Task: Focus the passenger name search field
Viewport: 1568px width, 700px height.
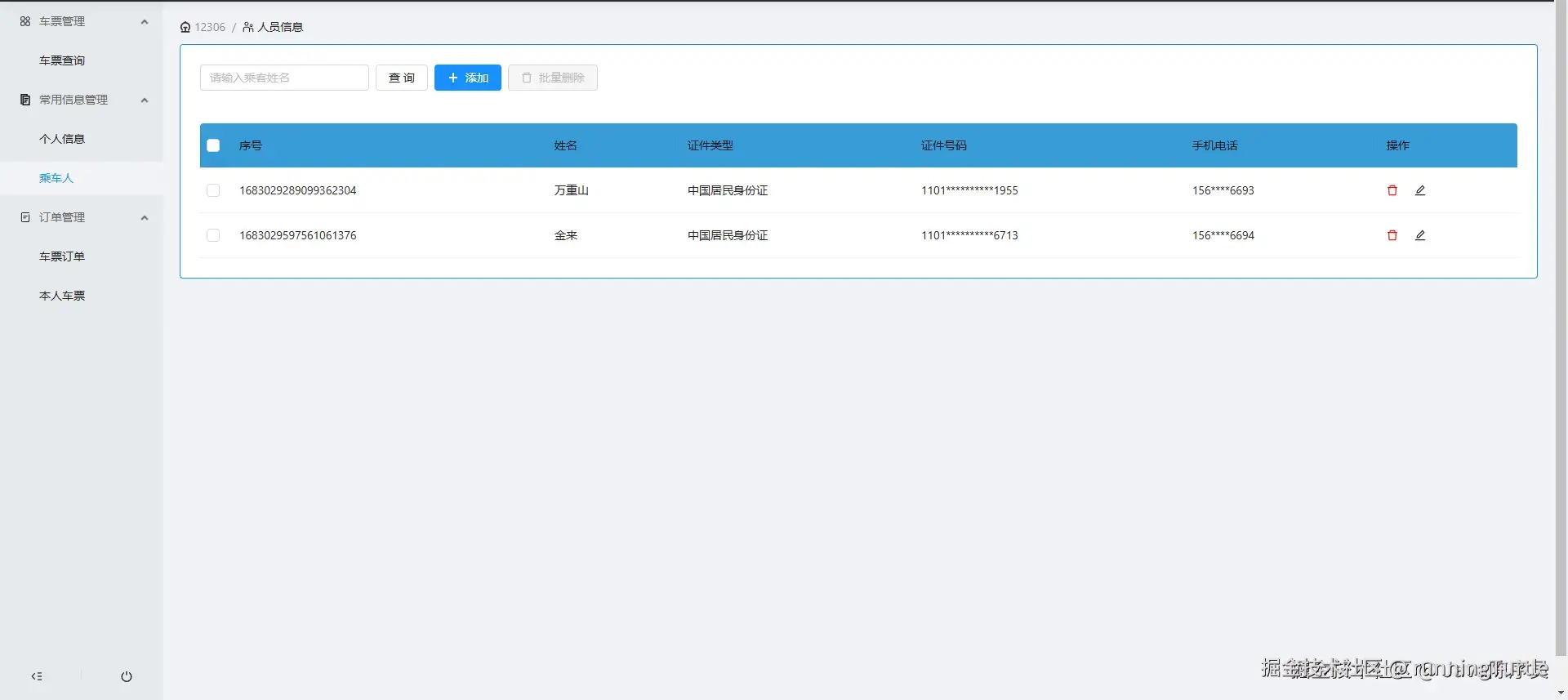Action: tap(284, 78)
